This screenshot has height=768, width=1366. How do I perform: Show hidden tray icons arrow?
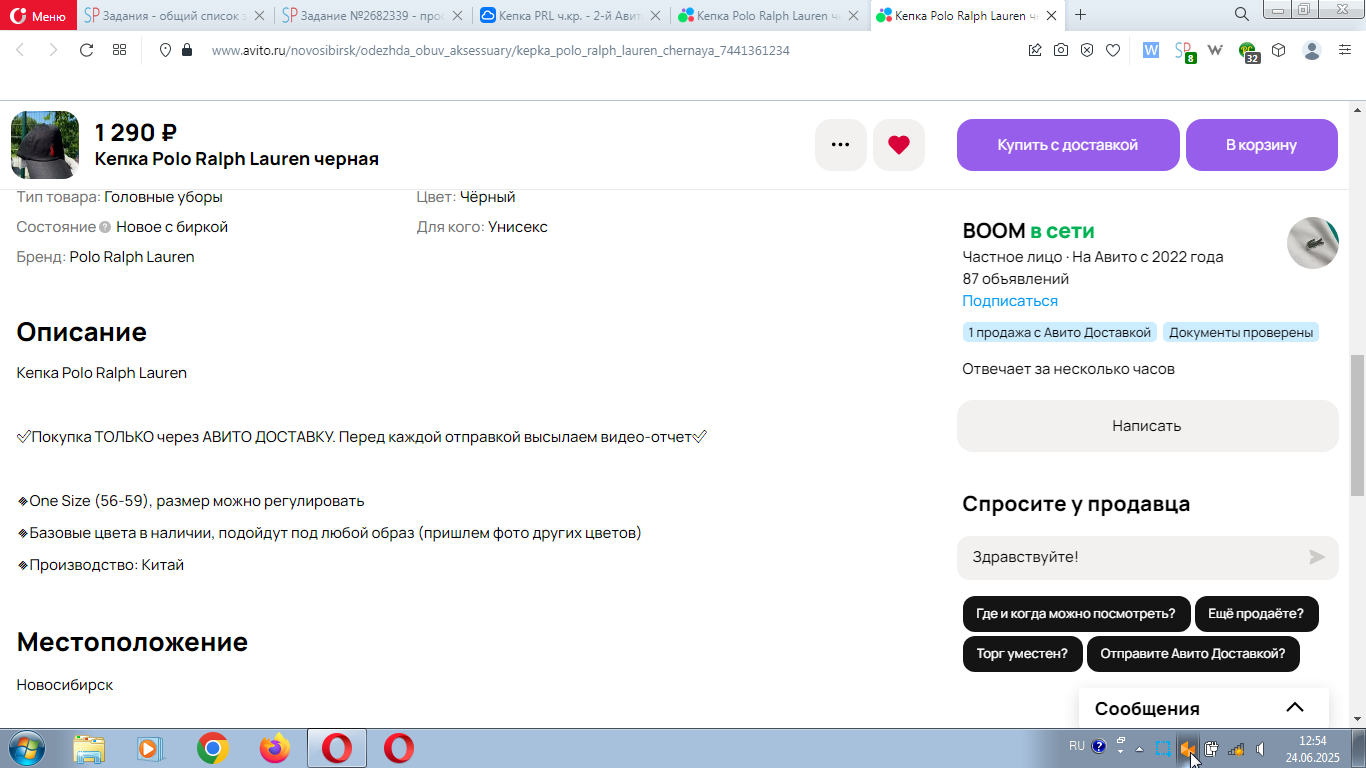click(x=1139, y=748)
